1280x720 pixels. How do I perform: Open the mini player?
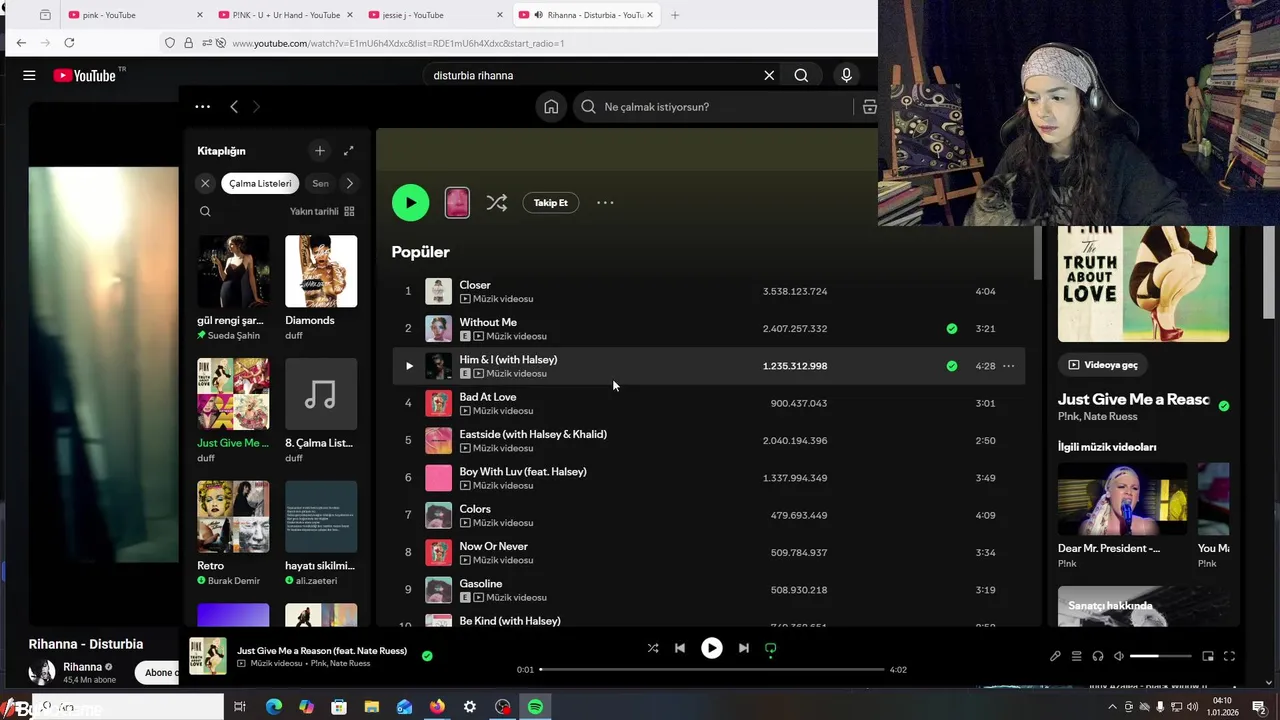1208,656
